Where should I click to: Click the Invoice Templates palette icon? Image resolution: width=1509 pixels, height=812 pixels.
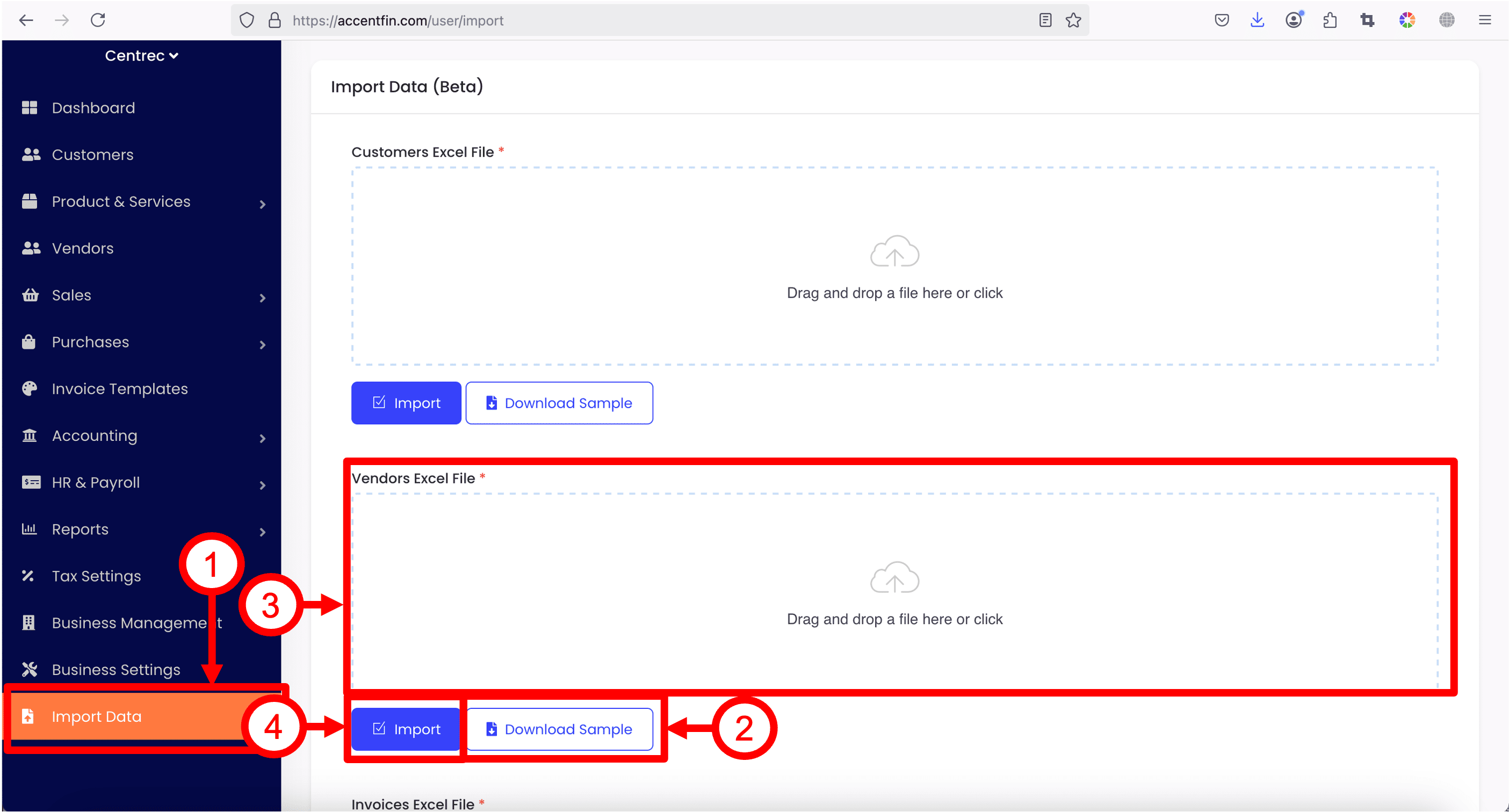click(x=30, y=389)
